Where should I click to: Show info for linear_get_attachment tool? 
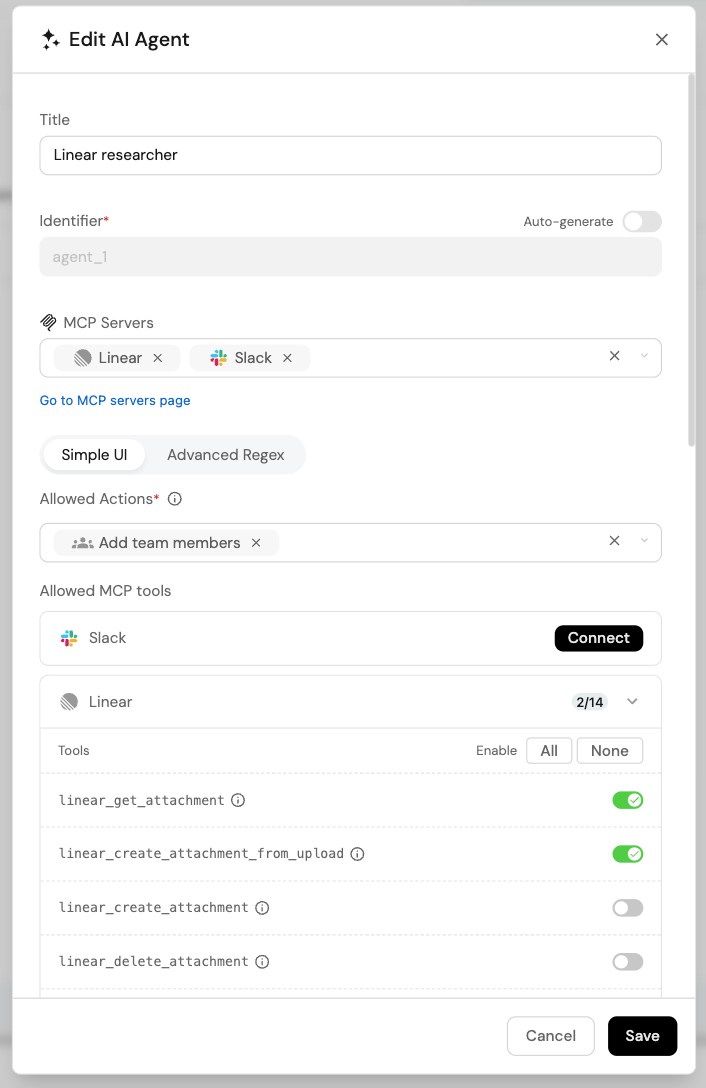[238, 800]
